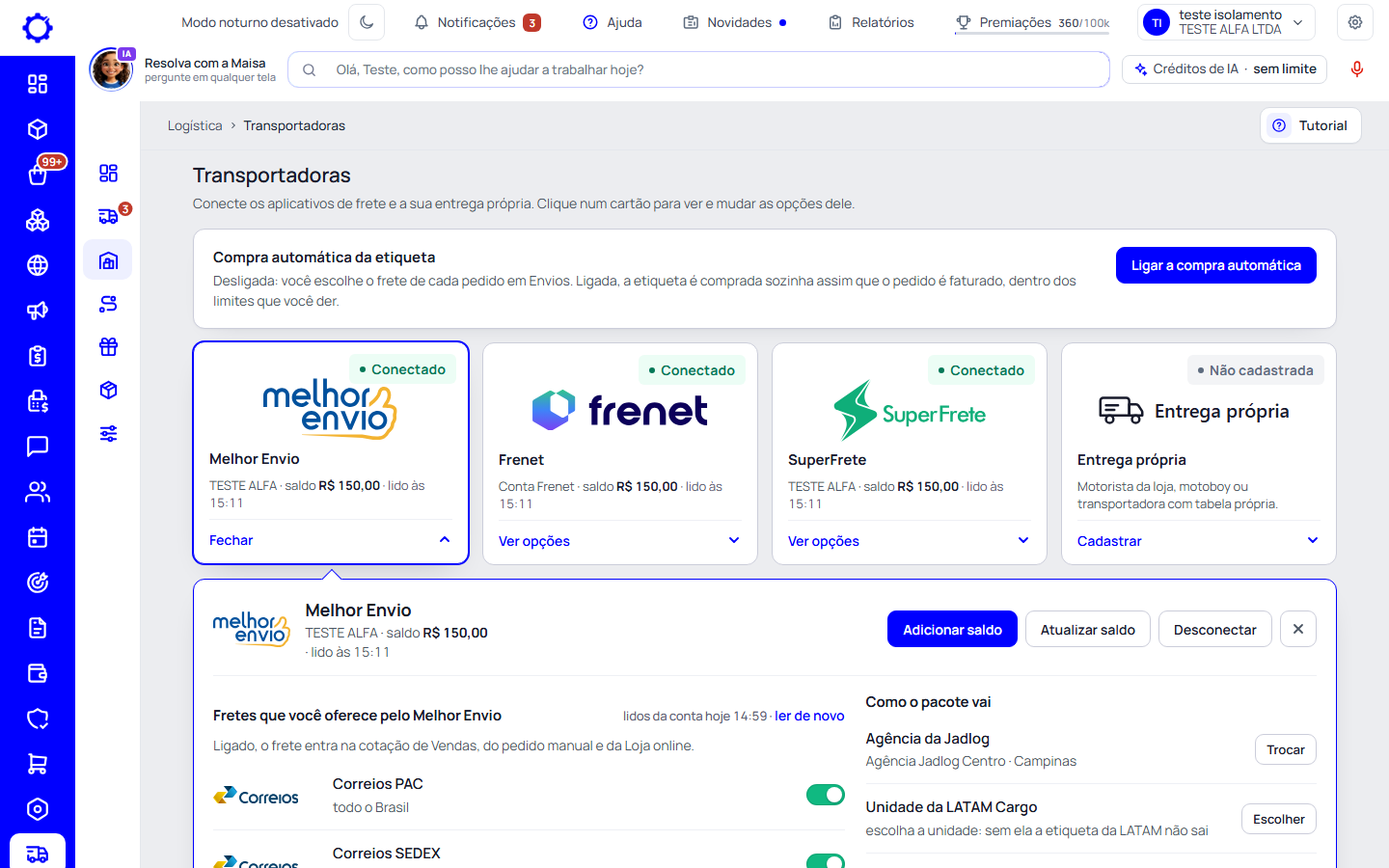The height and width of the screenshot is (868, 1389).
Task: Click the Desconectar button
Action: [x=1215, y=629]
